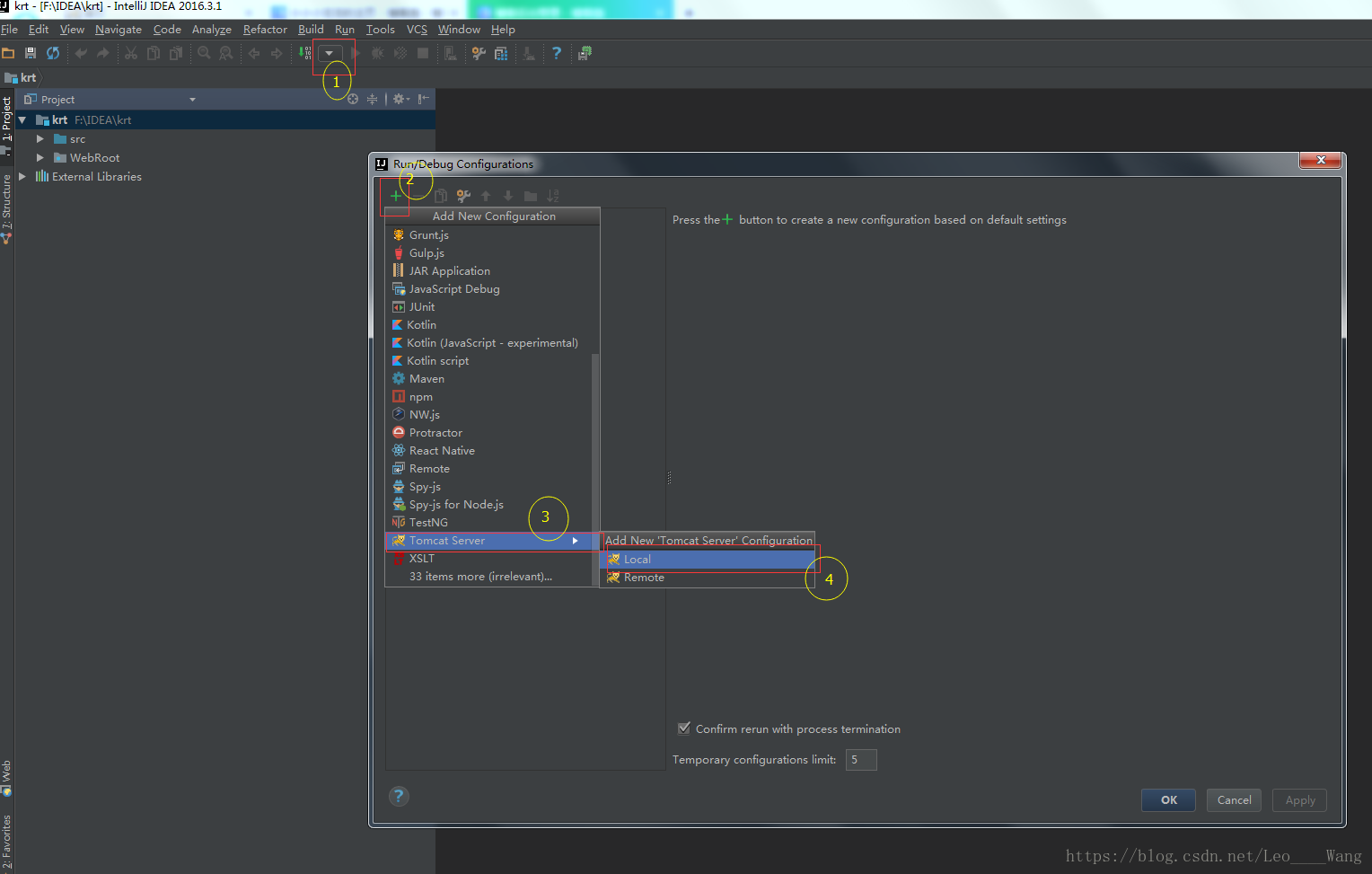Screen dimensions: 1372x874
Task: Click the Stop square icon
Action: (x=423, y=53)
